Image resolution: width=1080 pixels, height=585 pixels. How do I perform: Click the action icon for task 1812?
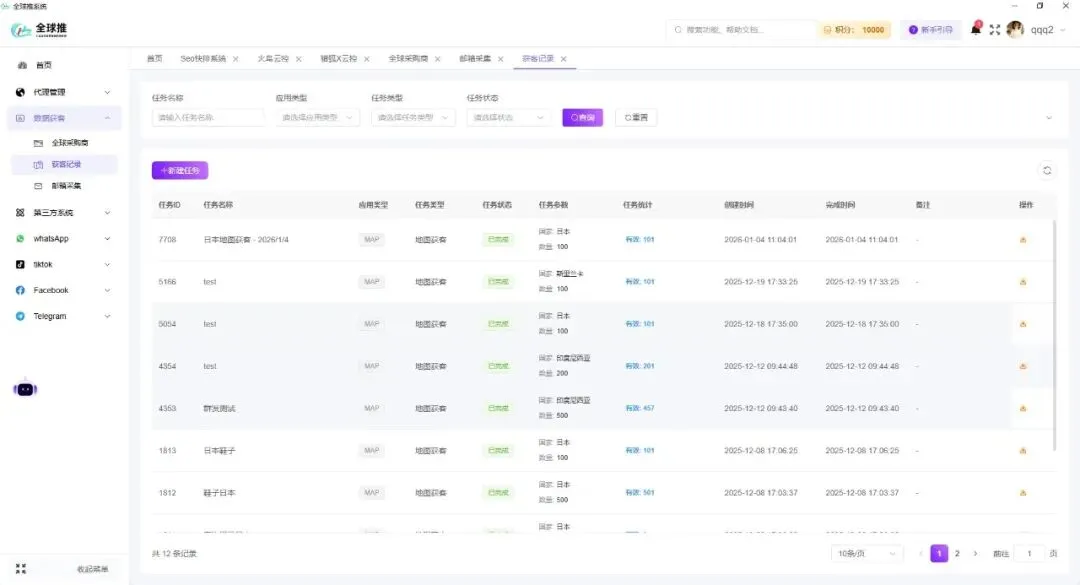coord(1023,493)
